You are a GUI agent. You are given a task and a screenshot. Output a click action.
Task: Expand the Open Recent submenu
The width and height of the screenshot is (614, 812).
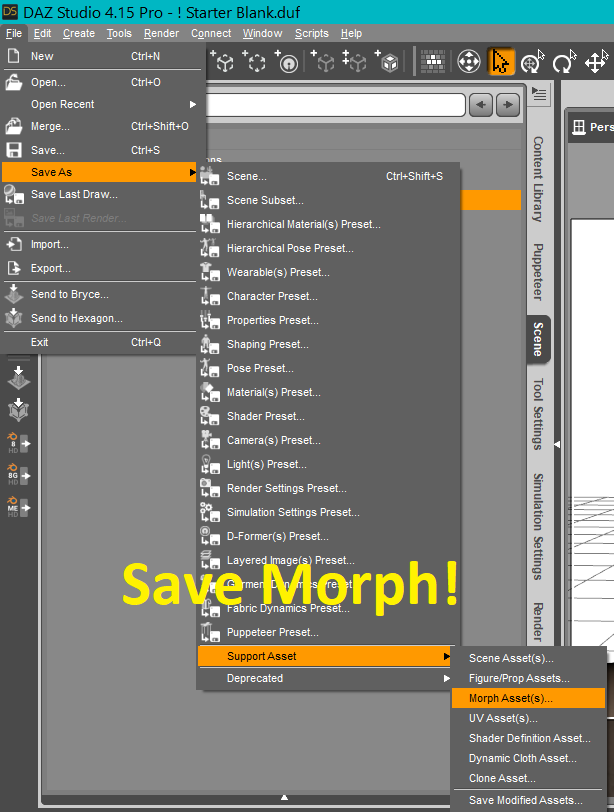point(101,104)
